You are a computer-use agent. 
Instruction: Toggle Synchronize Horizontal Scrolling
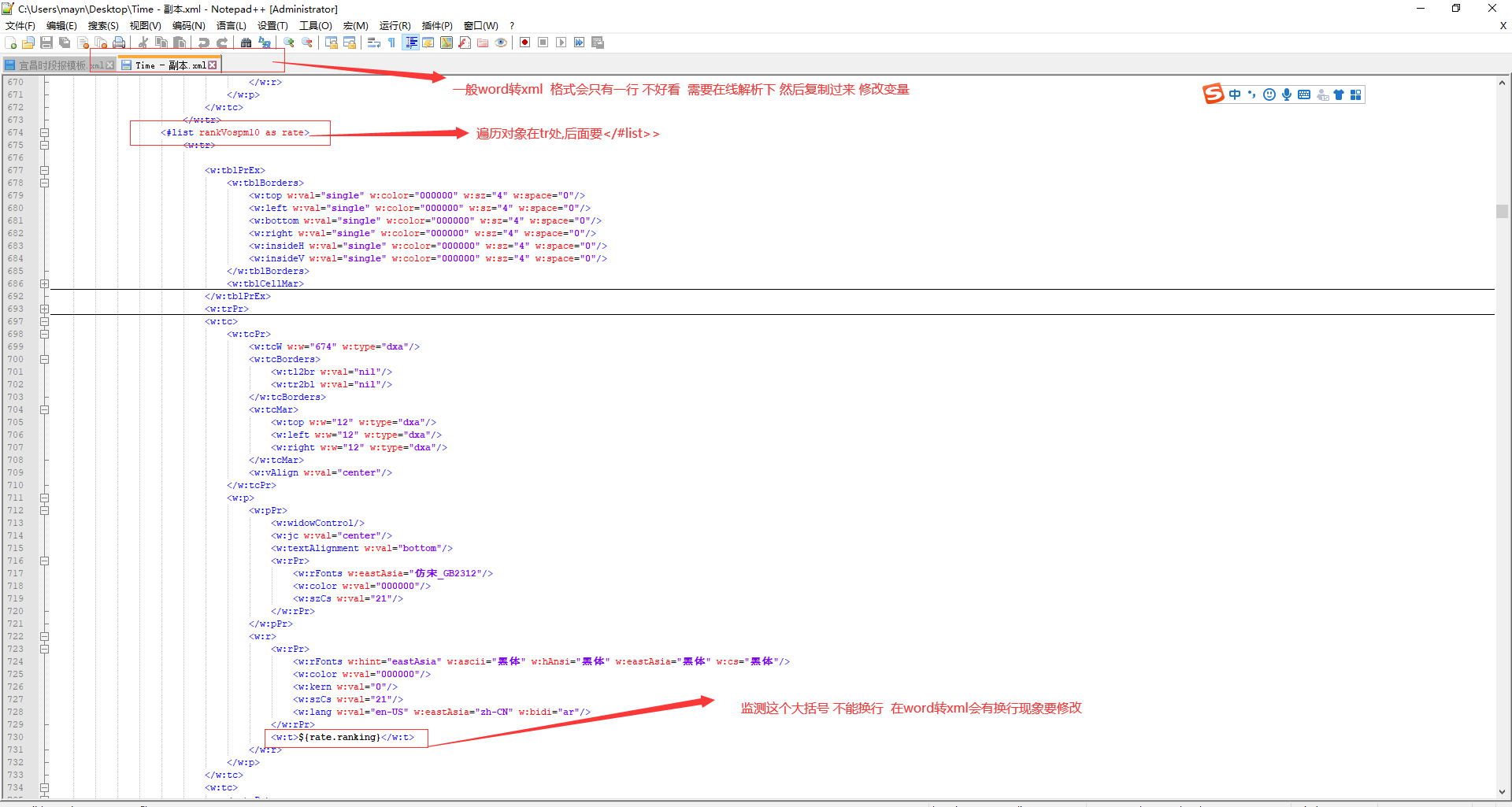[x=350, y=43]
